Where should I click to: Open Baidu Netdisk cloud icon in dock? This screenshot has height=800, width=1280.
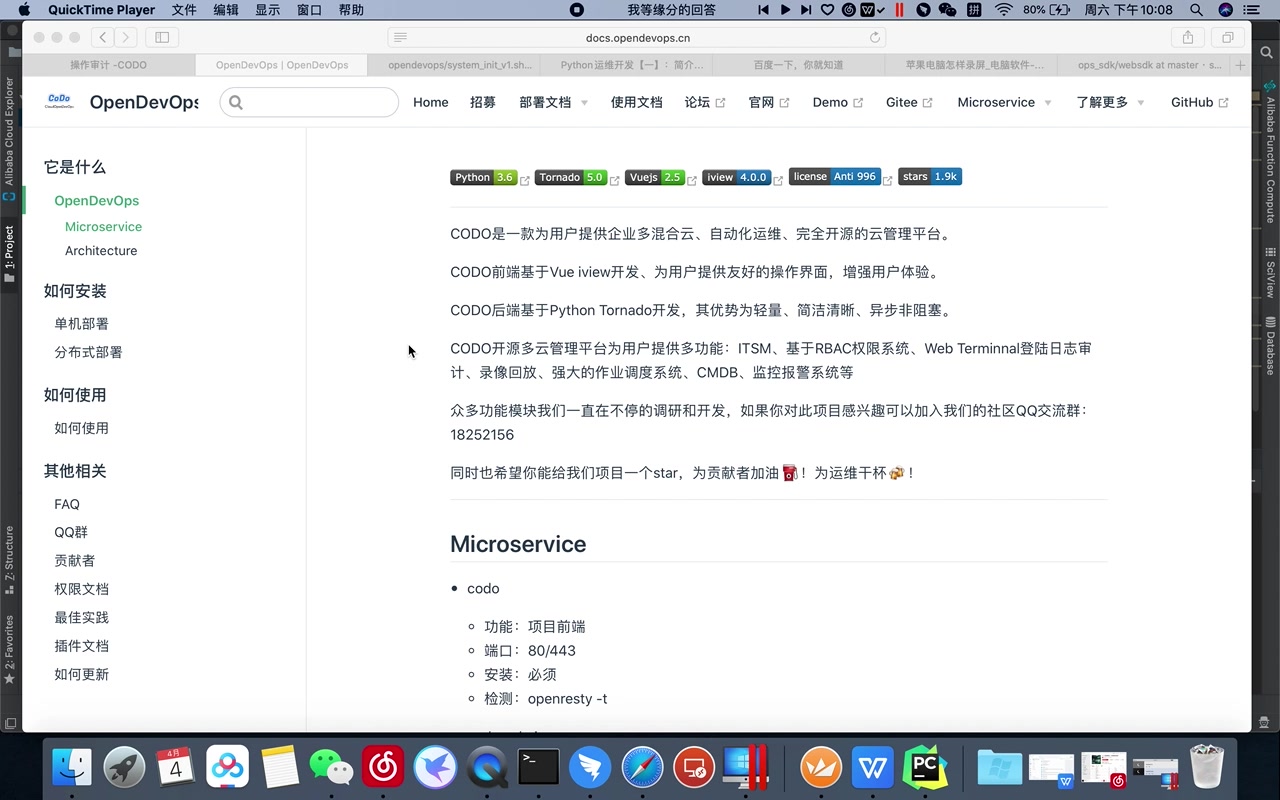[228, 768]
